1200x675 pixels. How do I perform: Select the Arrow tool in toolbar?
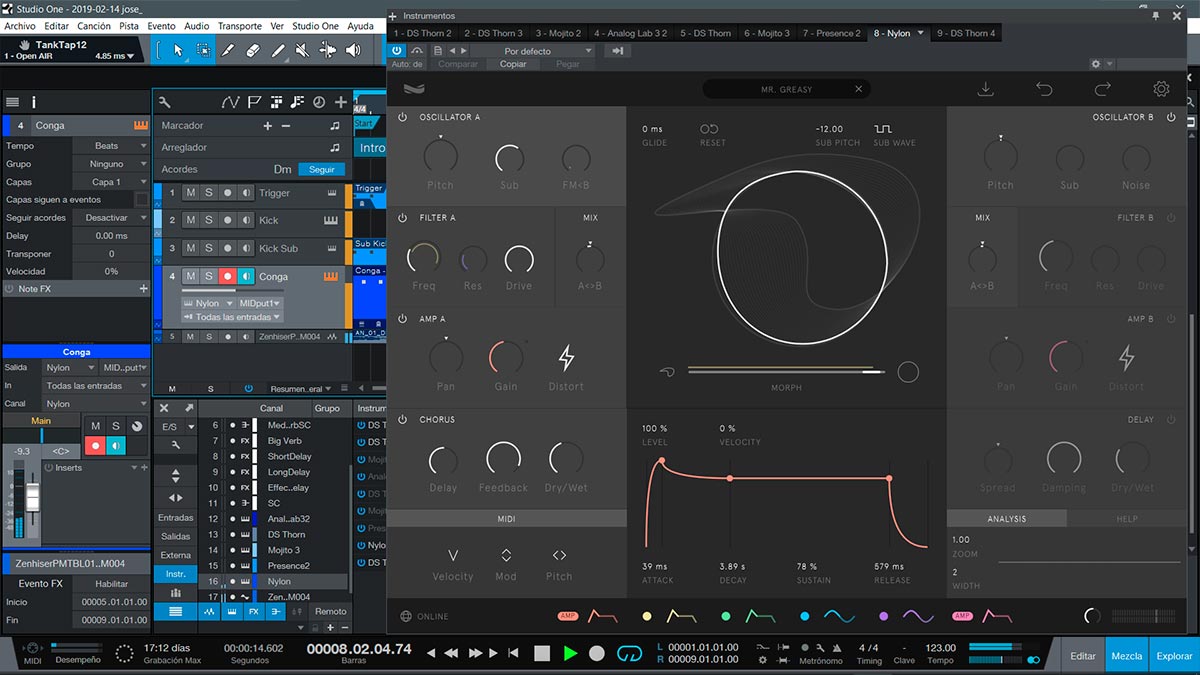[x=179, y=49]
